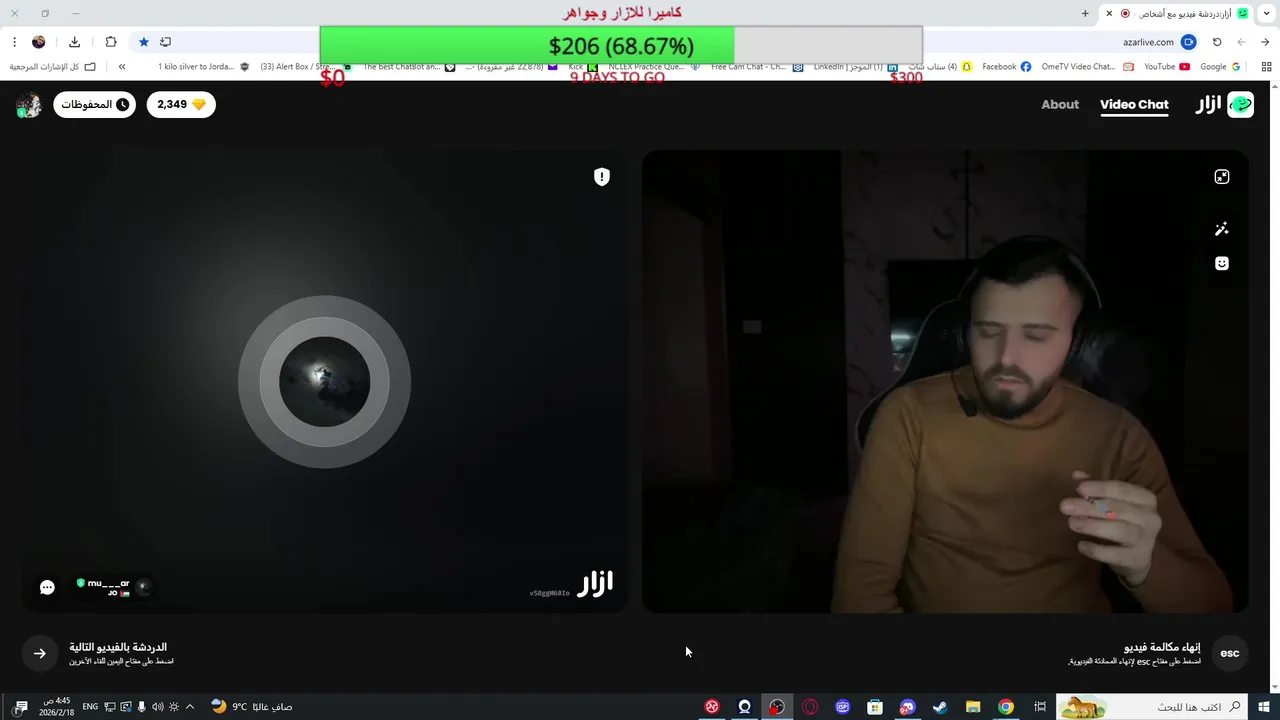Open Chrome downloads icon
Image resolution: width=1280 pixels, height=720 pixels.
pos(74,42)
